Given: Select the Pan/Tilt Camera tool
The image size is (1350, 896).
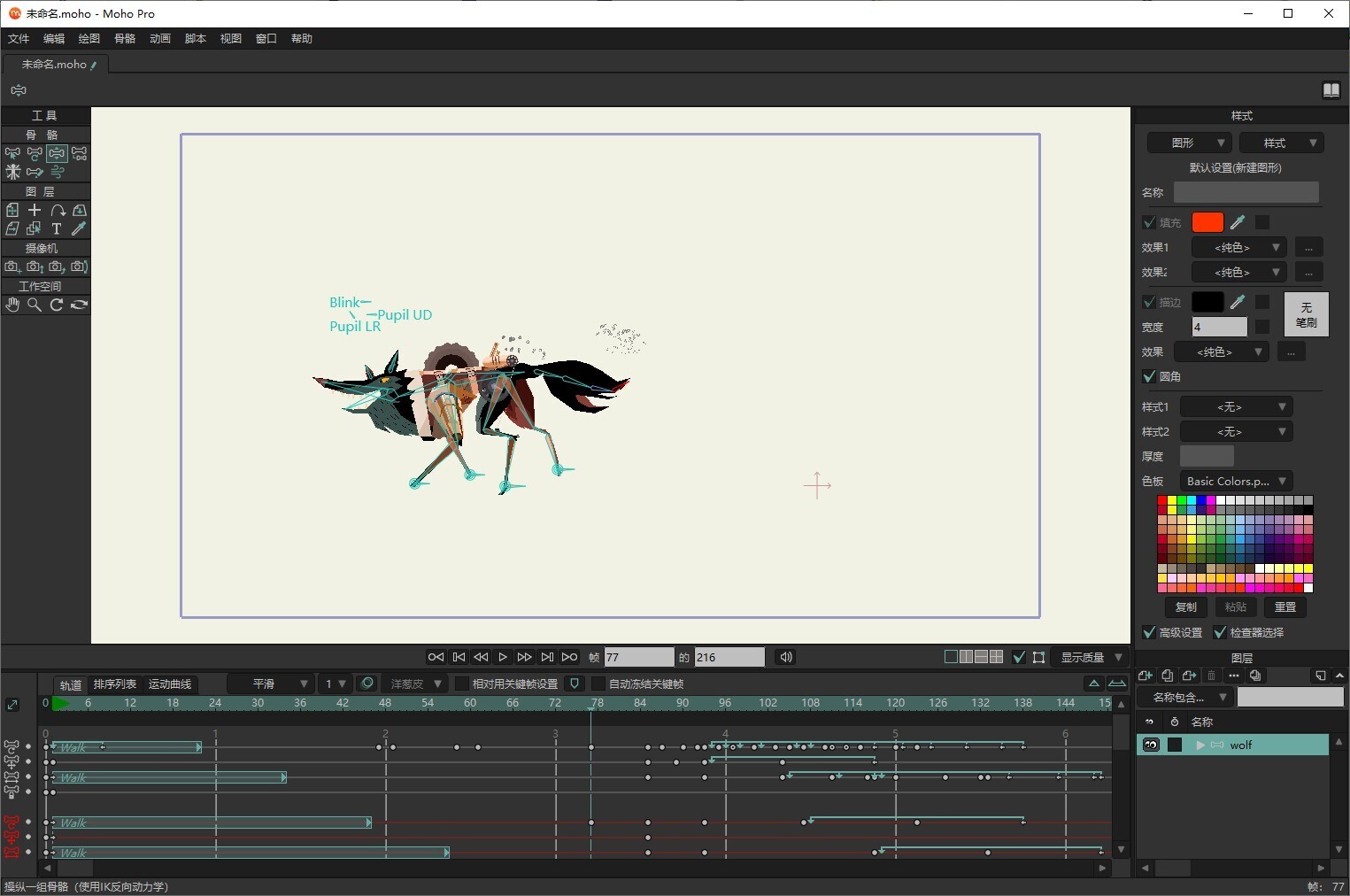Looking at the screenshot, I should (79, 266).
